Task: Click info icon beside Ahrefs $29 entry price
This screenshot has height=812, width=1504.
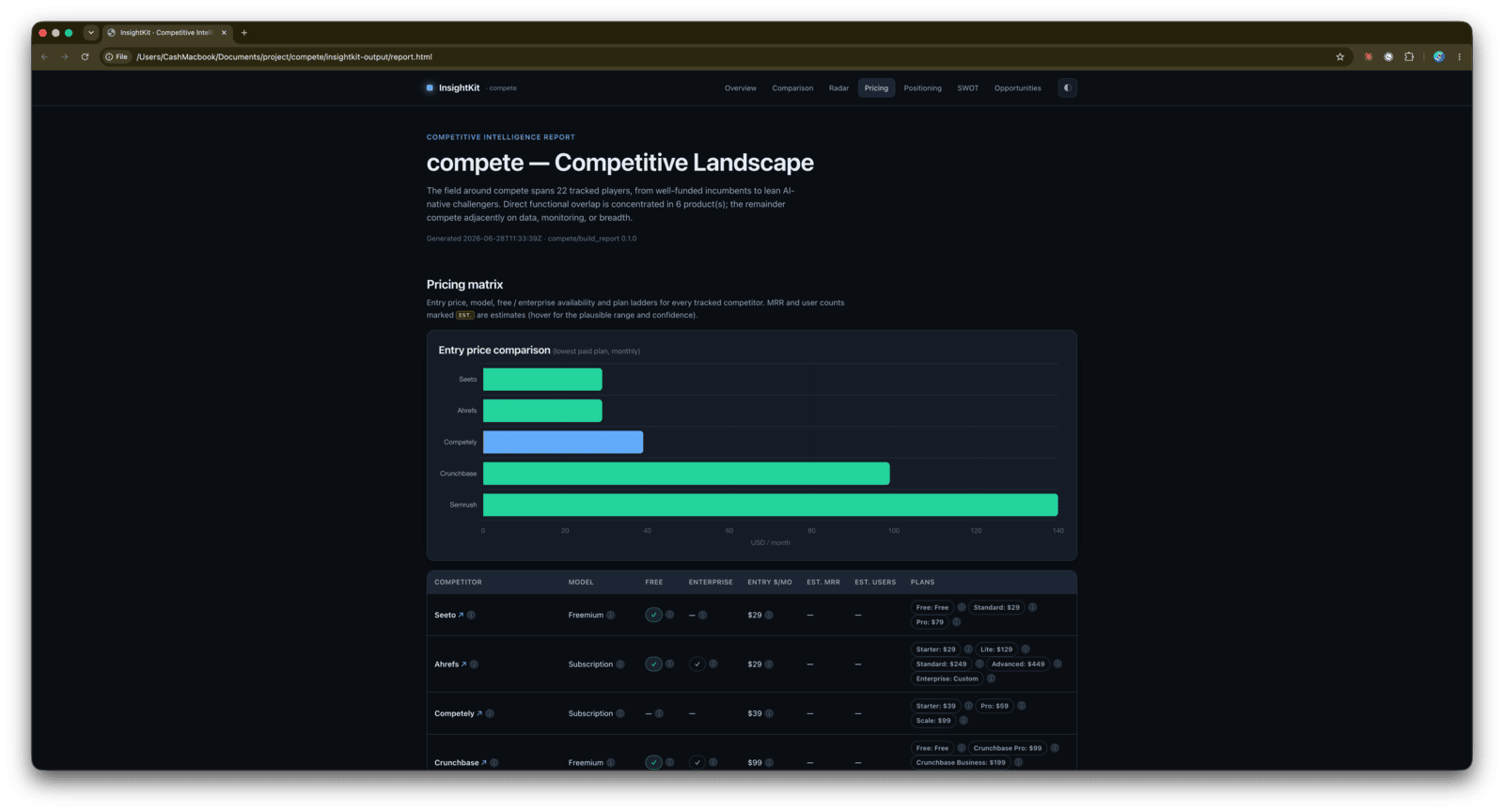Action: coord(769,664)
